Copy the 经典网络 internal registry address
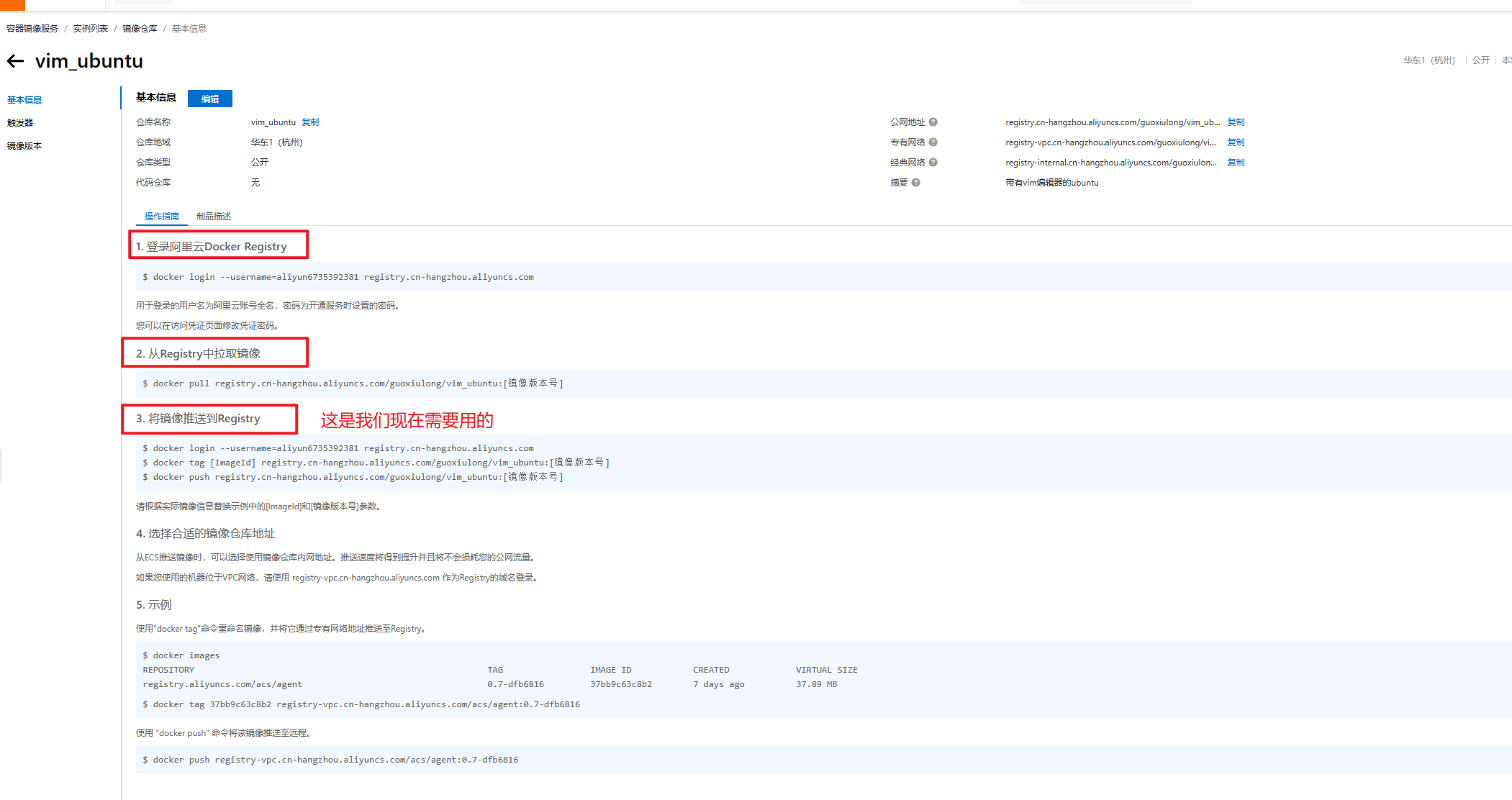The height and width of the screenshot is (800, 1512). tap(1236, 163)
